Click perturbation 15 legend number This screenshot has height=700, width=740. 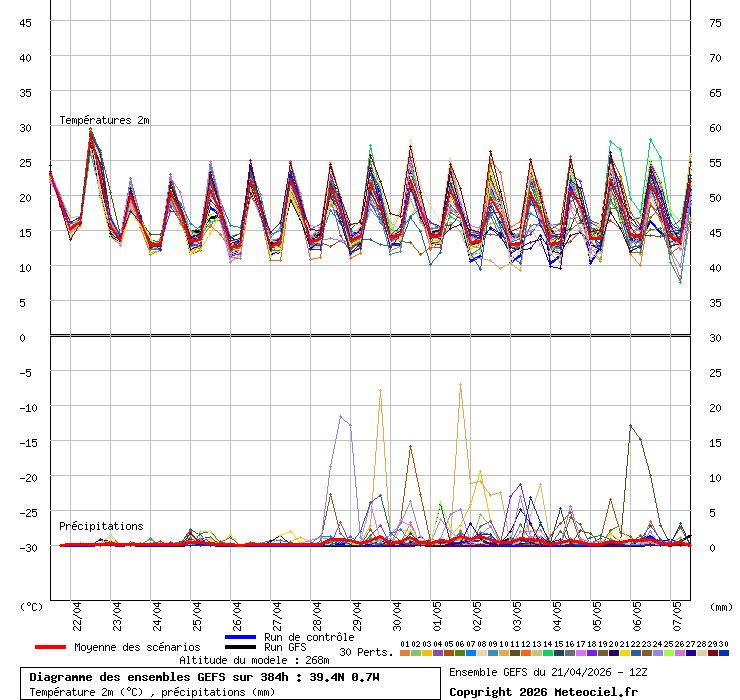pos(558,644)
